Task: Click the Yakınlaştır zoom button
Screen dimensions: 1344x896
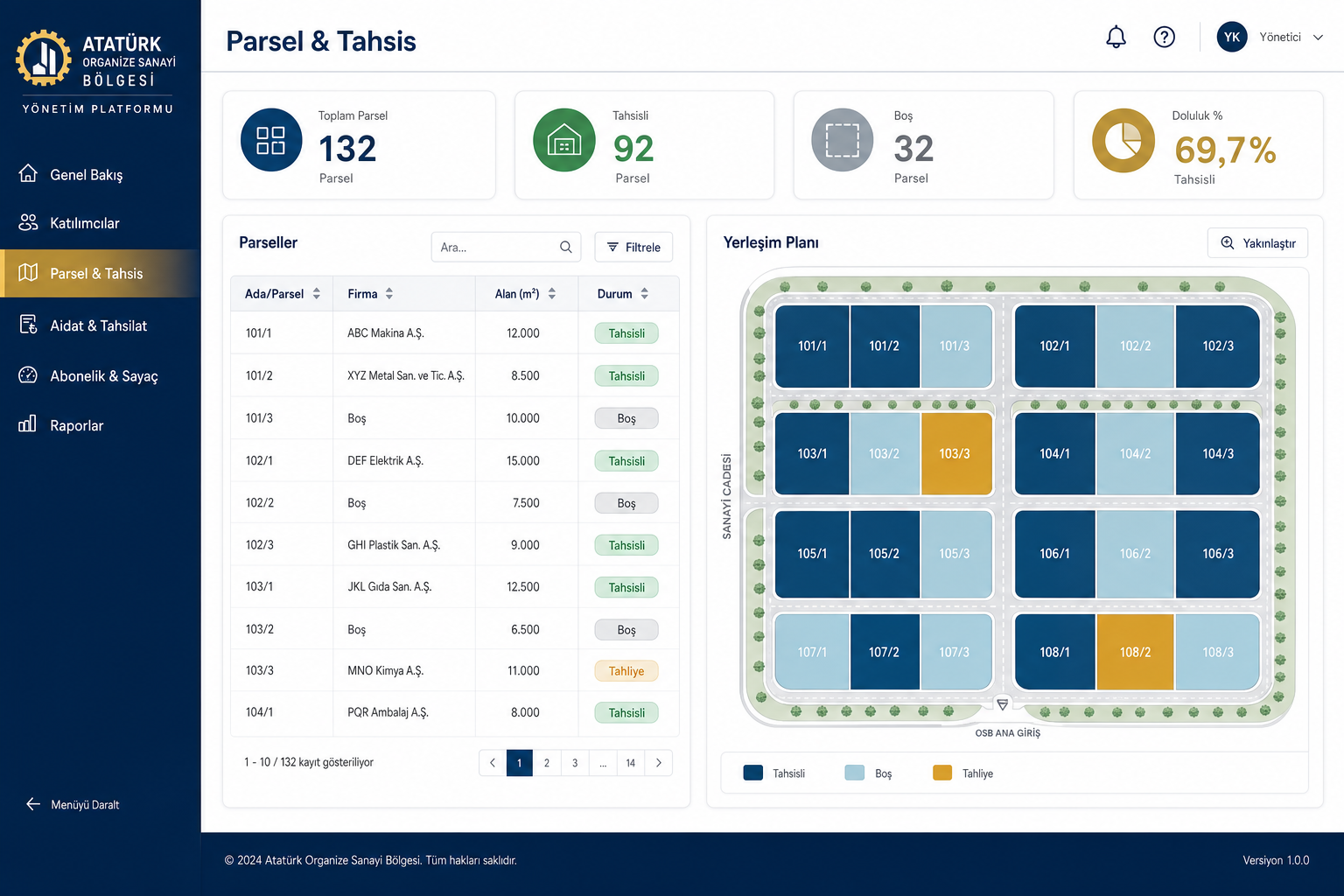Action: [1257, 242]
